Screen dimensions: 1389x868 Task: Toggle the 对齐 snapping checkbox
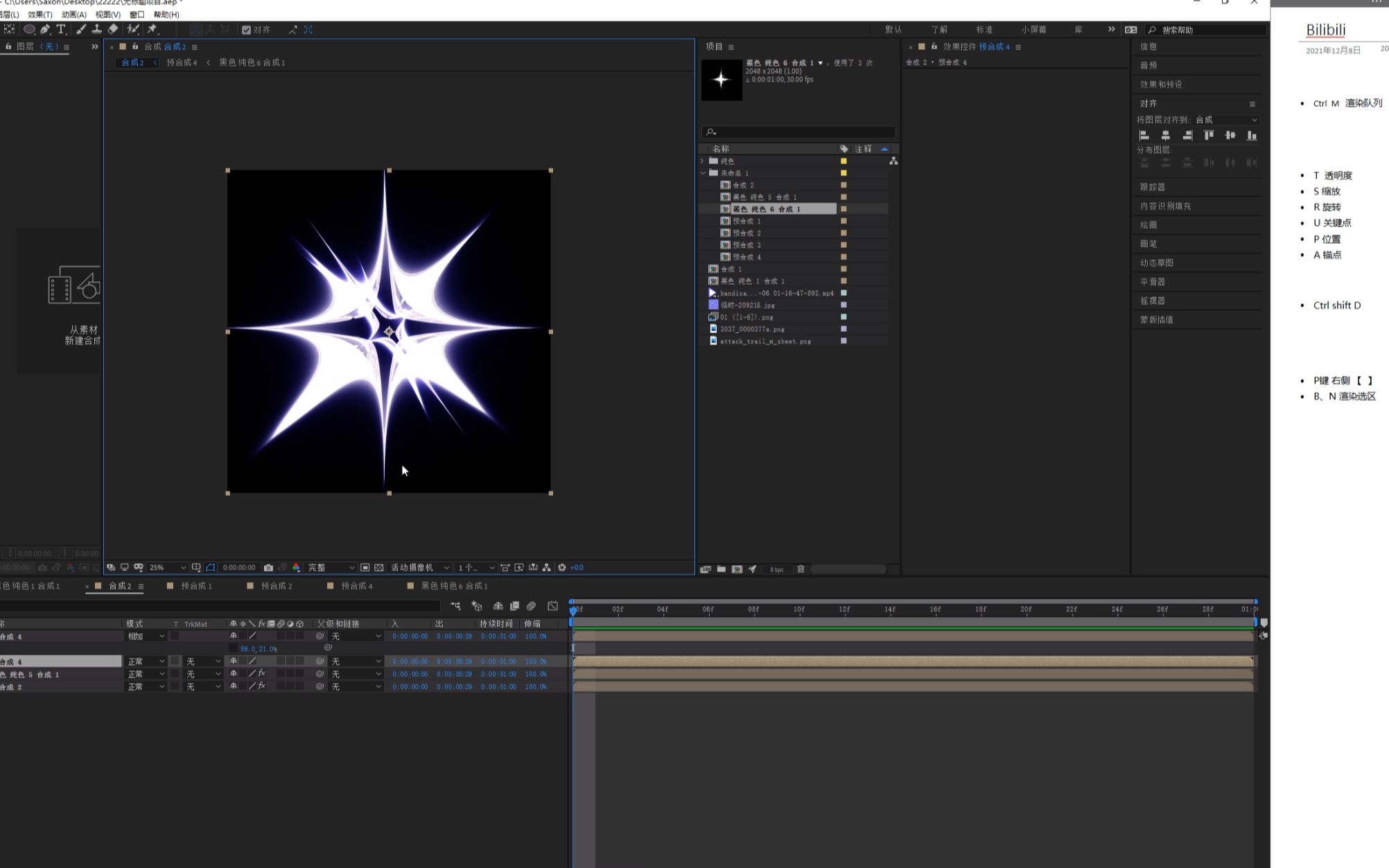(x=246, y=30)
